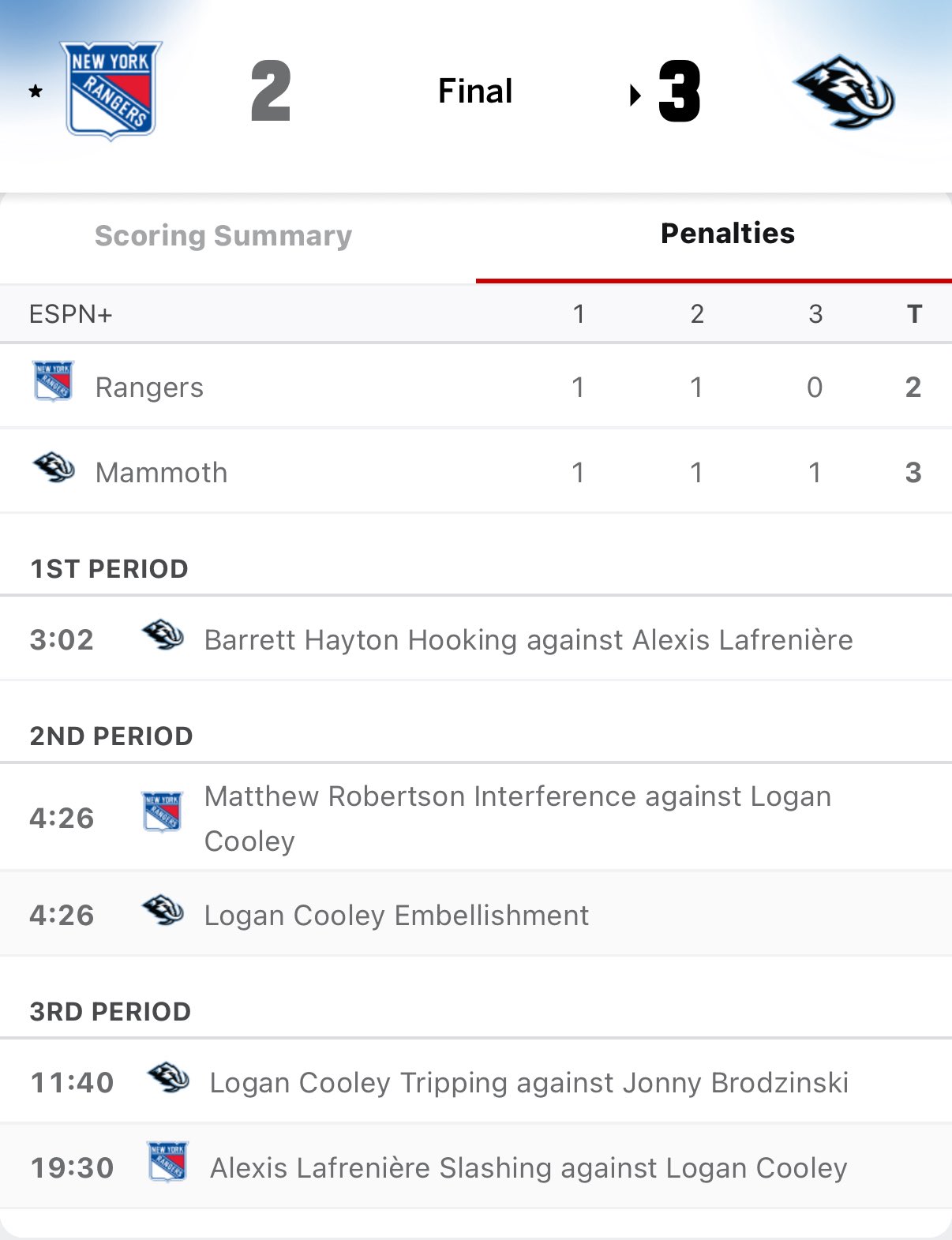The width and height of the screenshot is (952, 1240).
Task: Tap the Mammoth logo in the linescore row
Action: click(53, 467)
